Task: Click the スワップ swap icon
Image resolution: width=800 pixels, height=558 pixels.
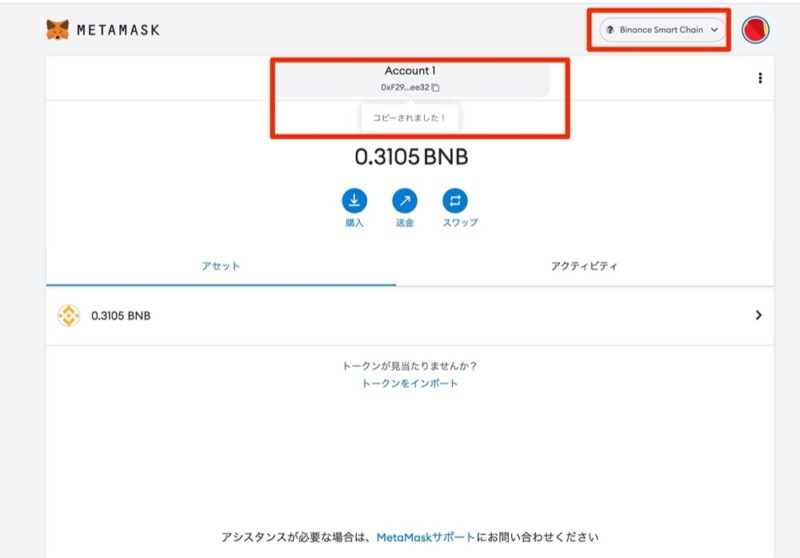Action: (x=455, y=200)
